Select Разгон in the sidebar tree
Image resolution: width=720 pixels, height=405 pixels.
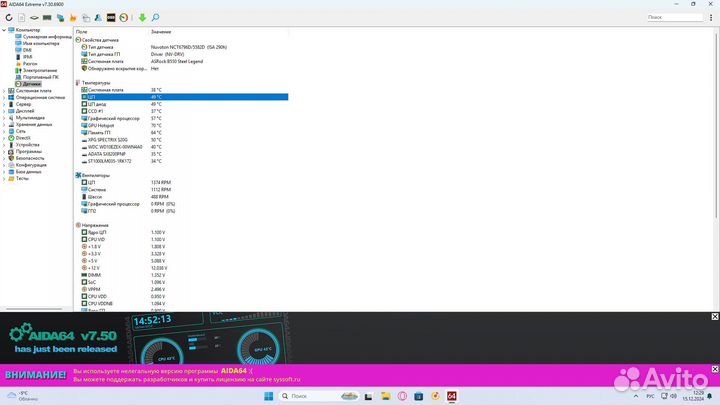pos(28,64)
